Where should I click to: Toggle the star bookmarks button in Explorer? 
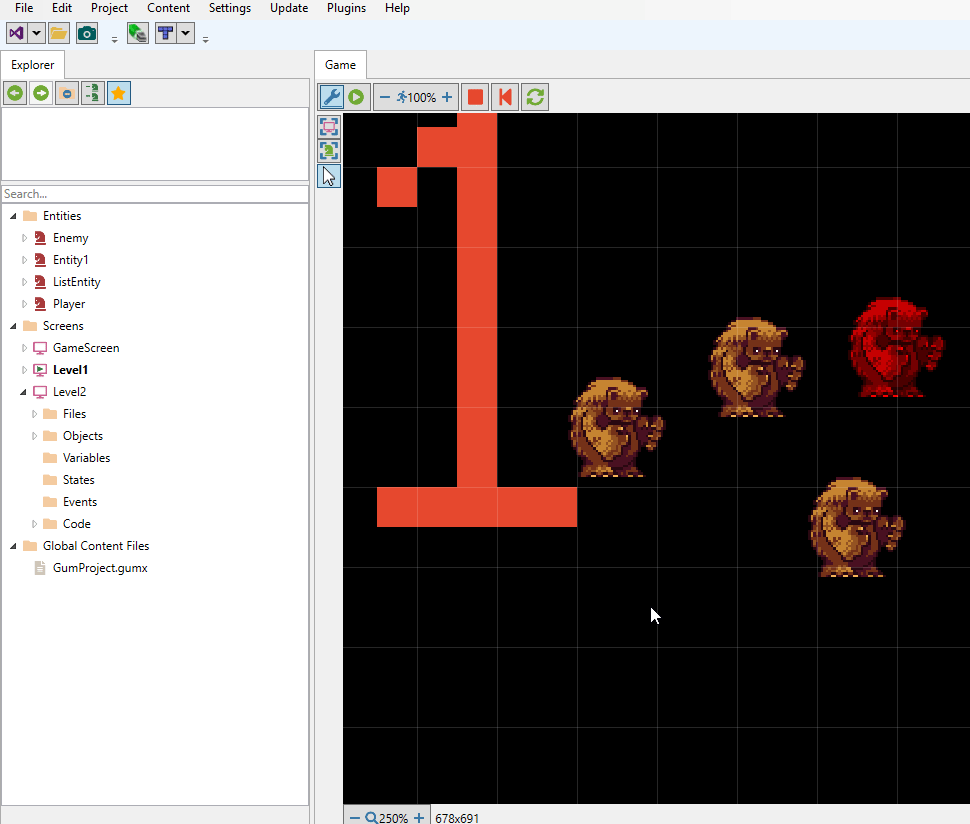coord(118,94)
